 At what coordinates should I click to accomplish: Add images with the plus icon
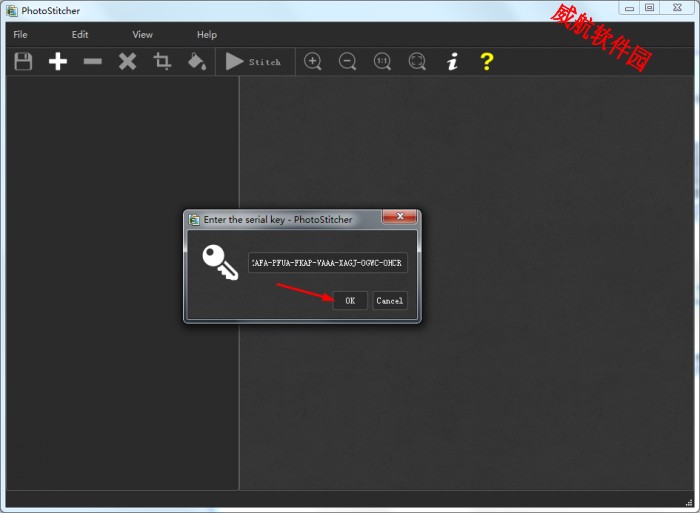pyautogui.click(x=58, y=62)
